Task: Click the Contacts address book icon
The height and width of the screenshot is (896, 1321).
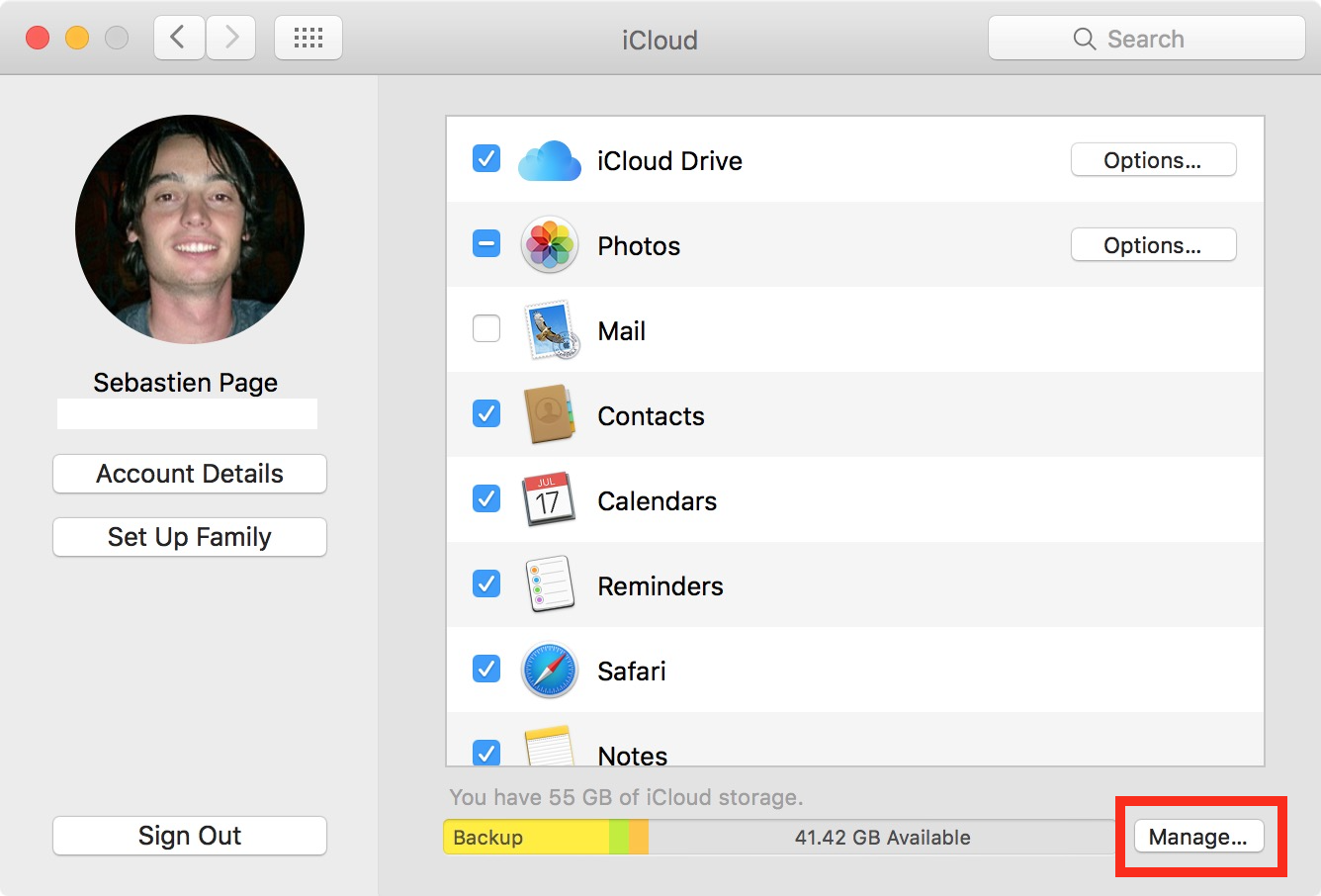Action: click(549, 415)
